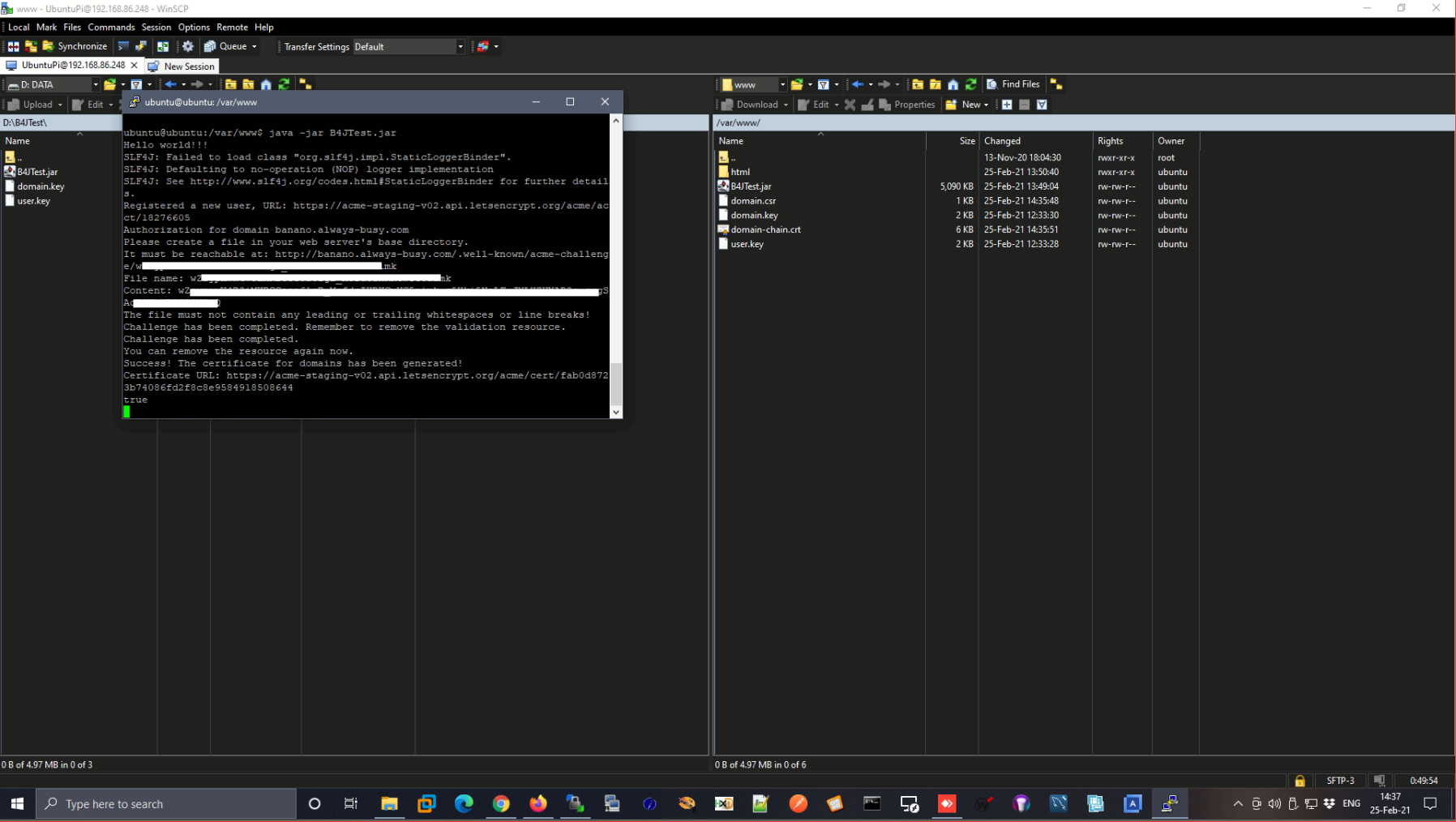
Task: Open the Preferences gear icon
Action: coord(188,46)
